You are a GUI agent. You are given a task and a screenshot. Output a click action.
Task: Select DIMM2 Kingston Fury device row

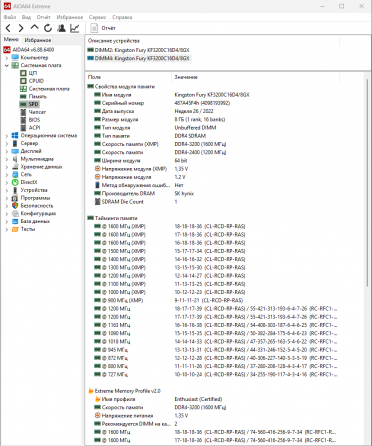click(138, 50)
